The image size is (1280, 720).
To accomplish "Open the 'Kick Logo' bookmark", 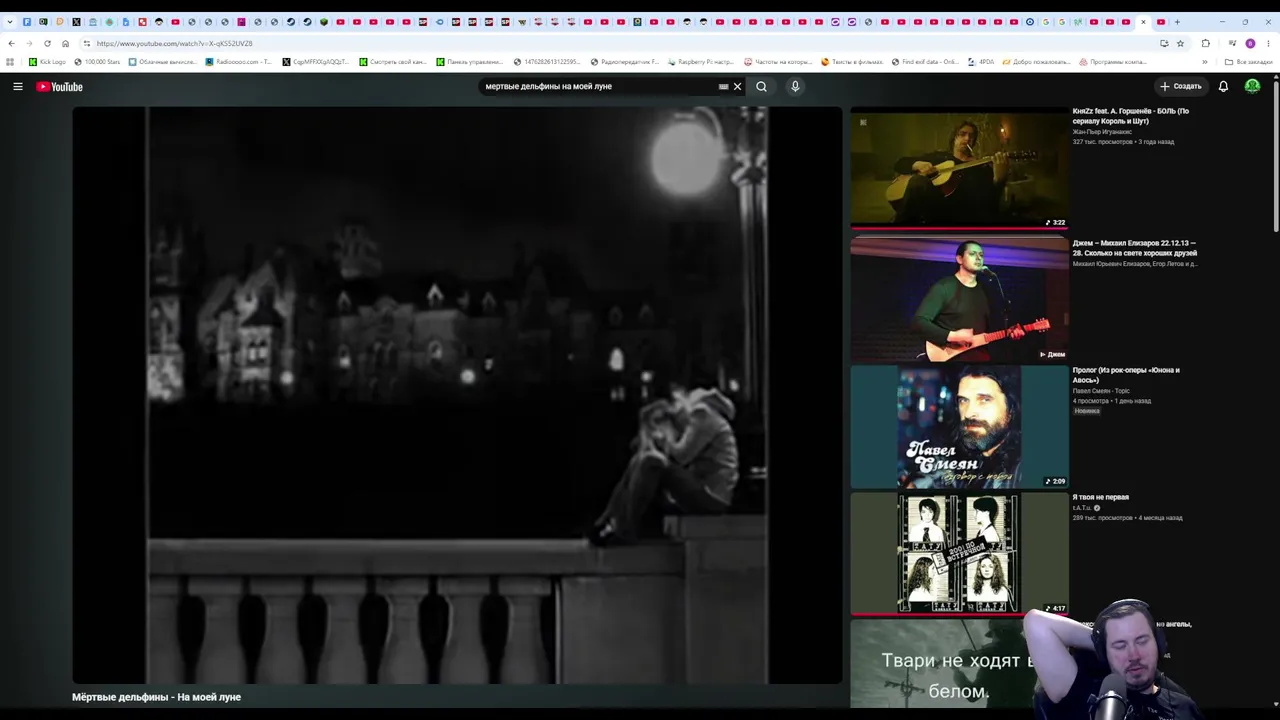I will tap(47, 62).
